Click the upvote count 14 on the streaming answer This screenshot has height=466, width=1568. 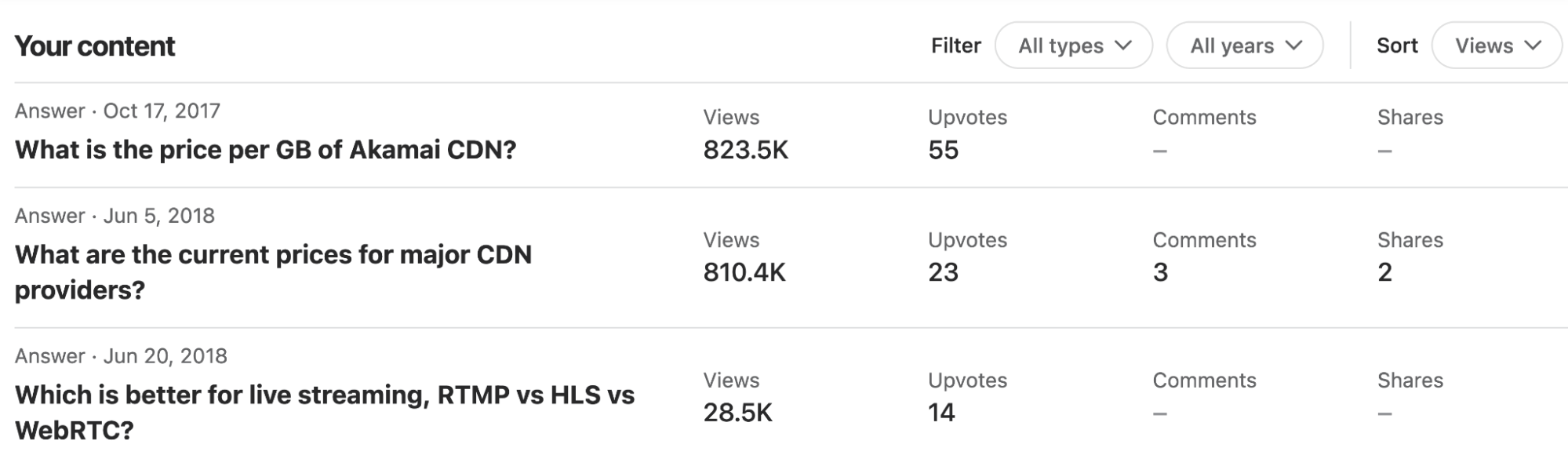pyautogui.click(x=941, y=412)
